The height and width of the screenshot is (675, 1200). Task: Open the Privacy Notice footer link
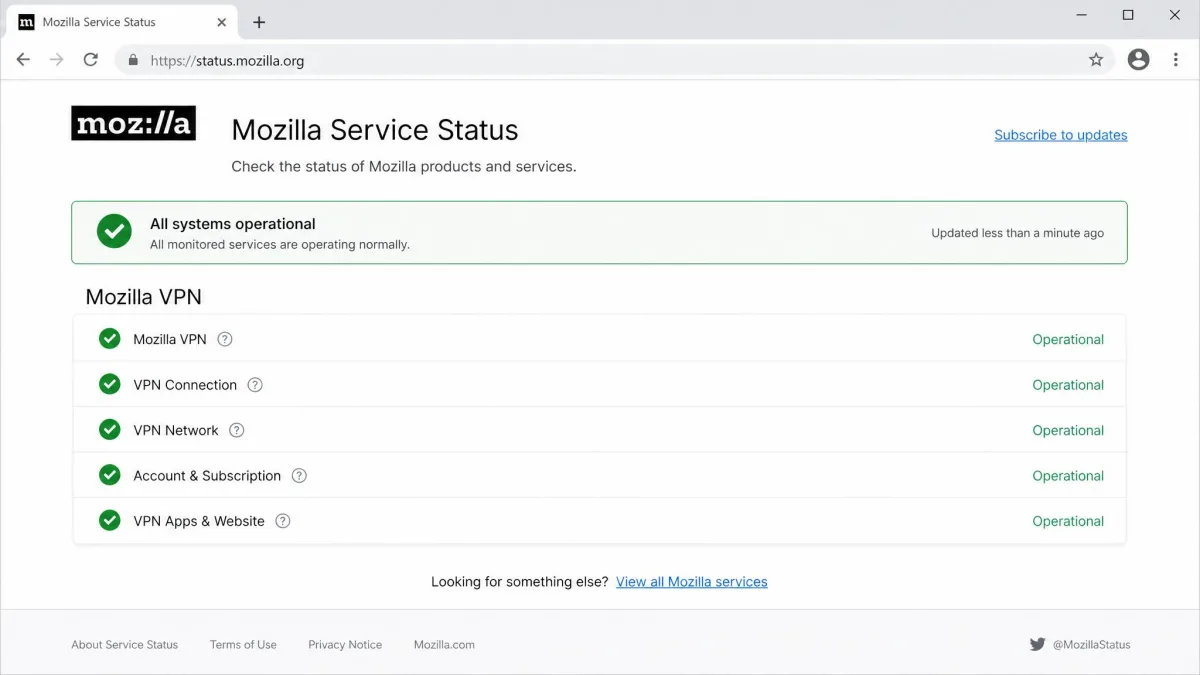(345, 645)
